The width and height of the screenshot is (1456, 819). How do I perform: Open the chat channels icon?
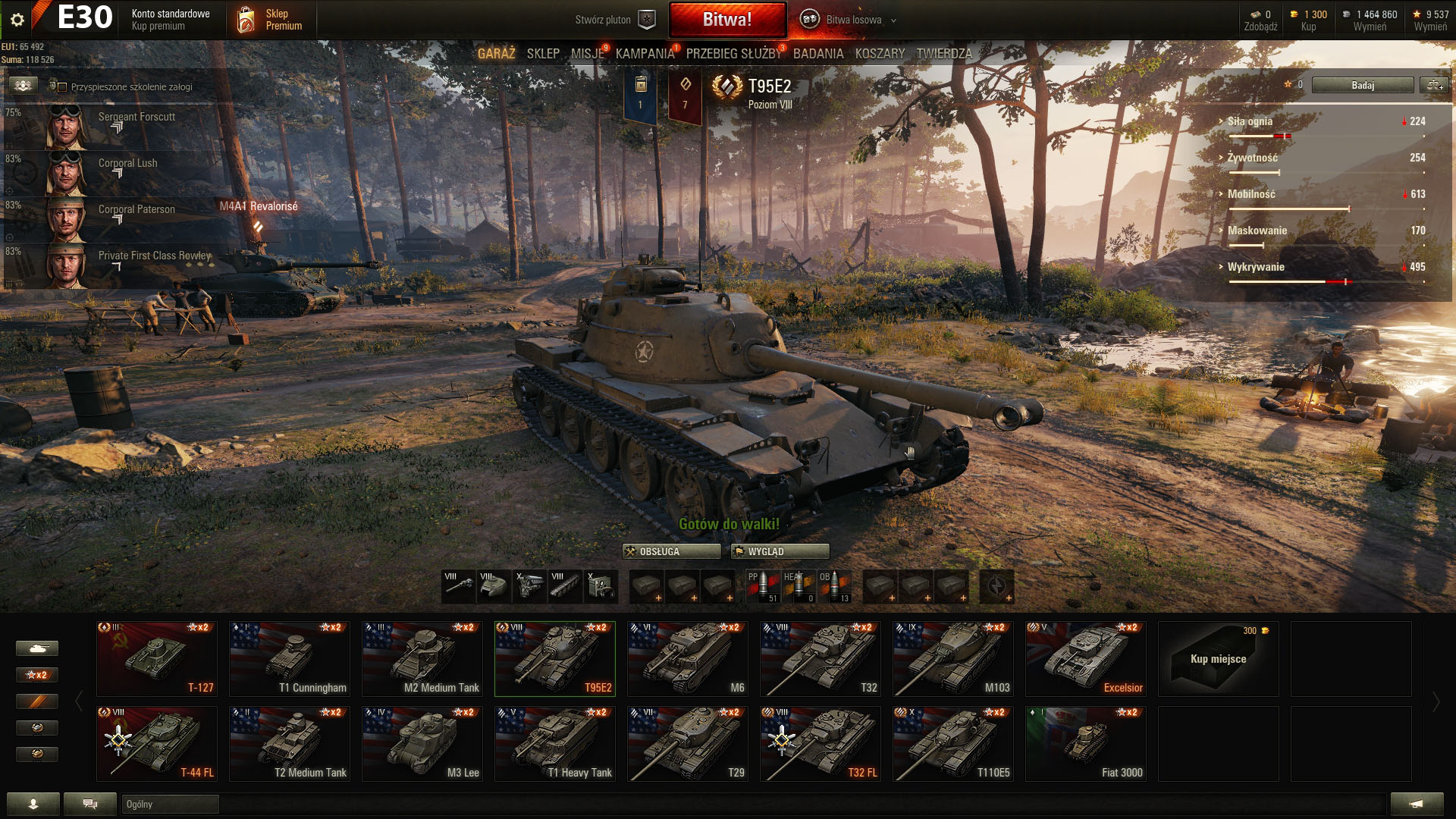point(90,804)
